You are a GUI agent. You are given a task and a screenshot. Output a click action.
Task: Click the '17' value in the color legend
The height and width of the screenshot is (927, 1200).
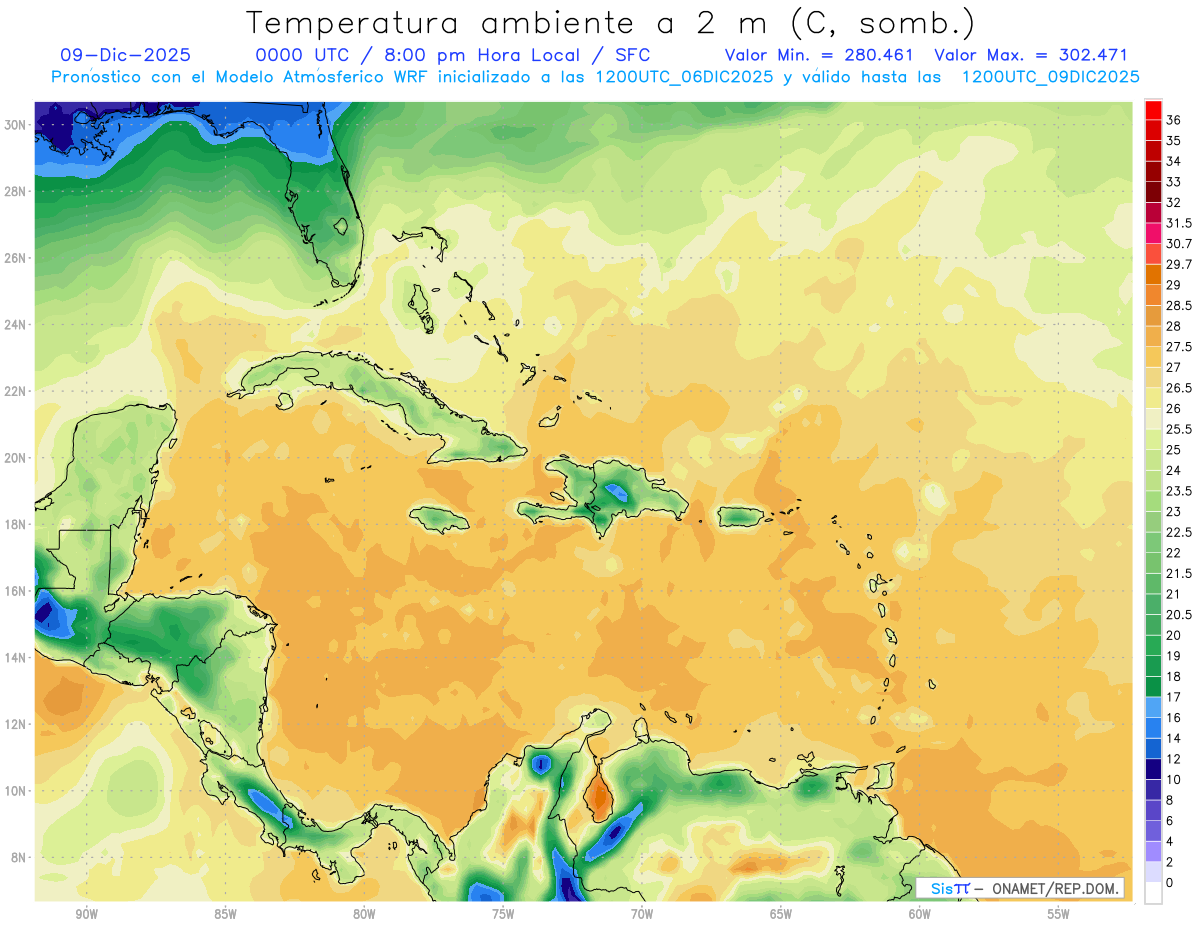tap(1174, 697)
